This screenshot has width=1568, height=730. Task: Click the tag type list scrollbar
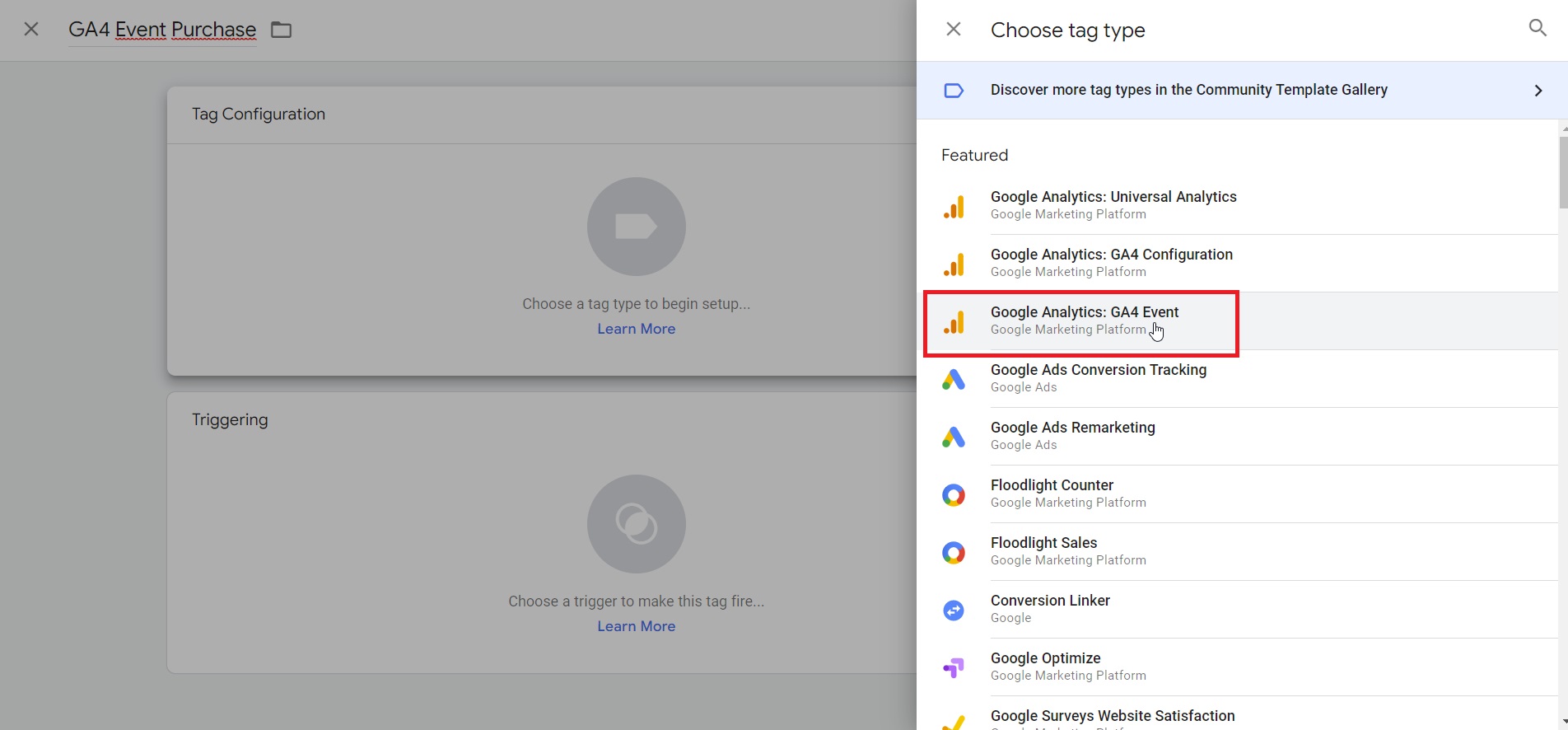pyautogui.click(x=1563, y=172)
